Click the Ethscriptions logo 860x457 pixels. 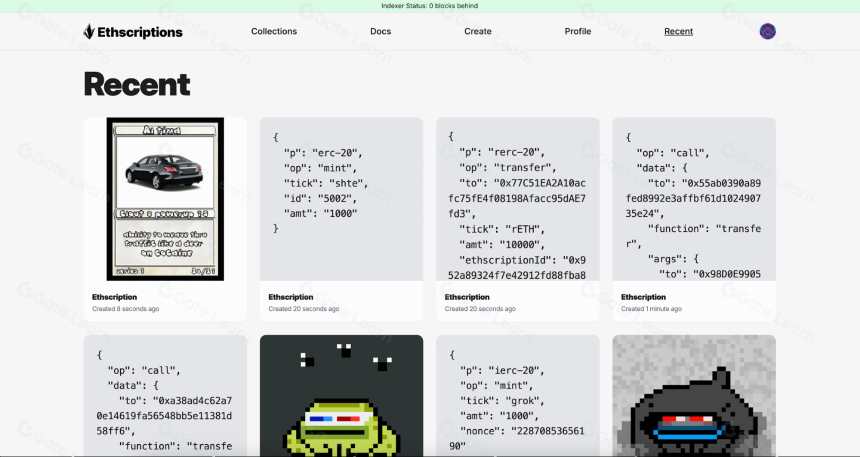(x=133, y=32)
